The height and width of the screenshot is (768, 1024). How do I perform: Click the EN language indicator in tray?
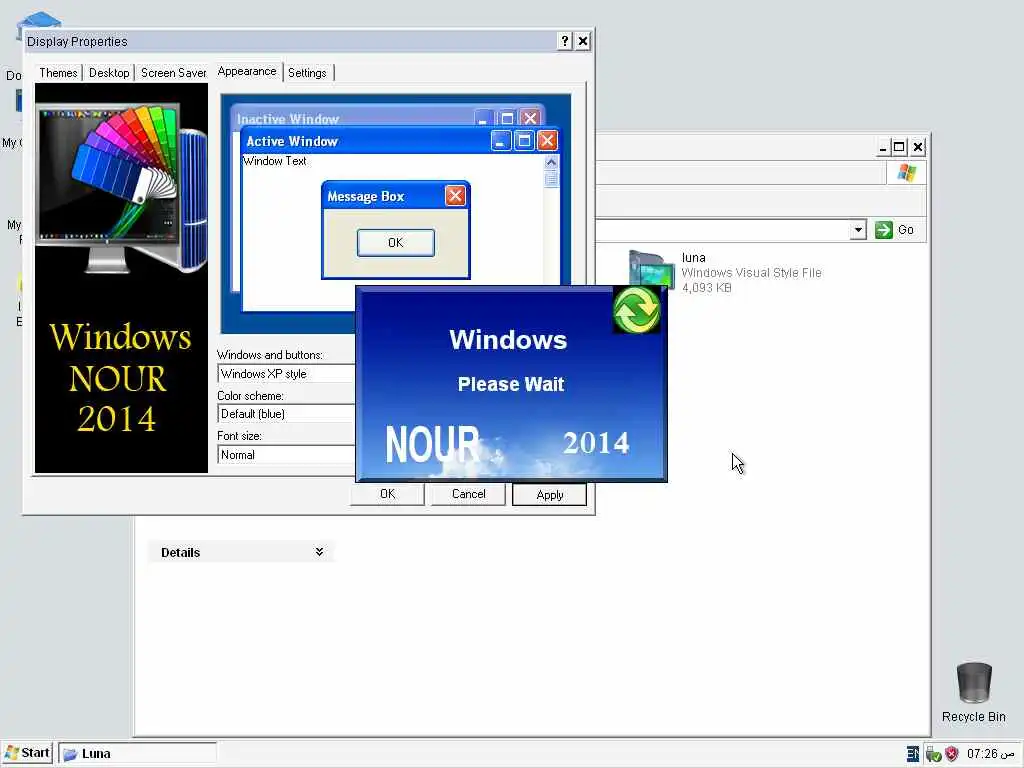point(913,754)
